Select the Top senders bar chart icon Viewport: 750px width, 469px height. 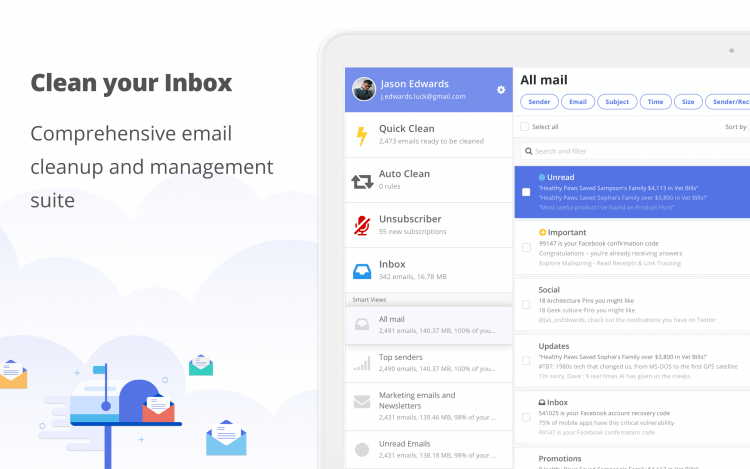click(x=362, y=363)
